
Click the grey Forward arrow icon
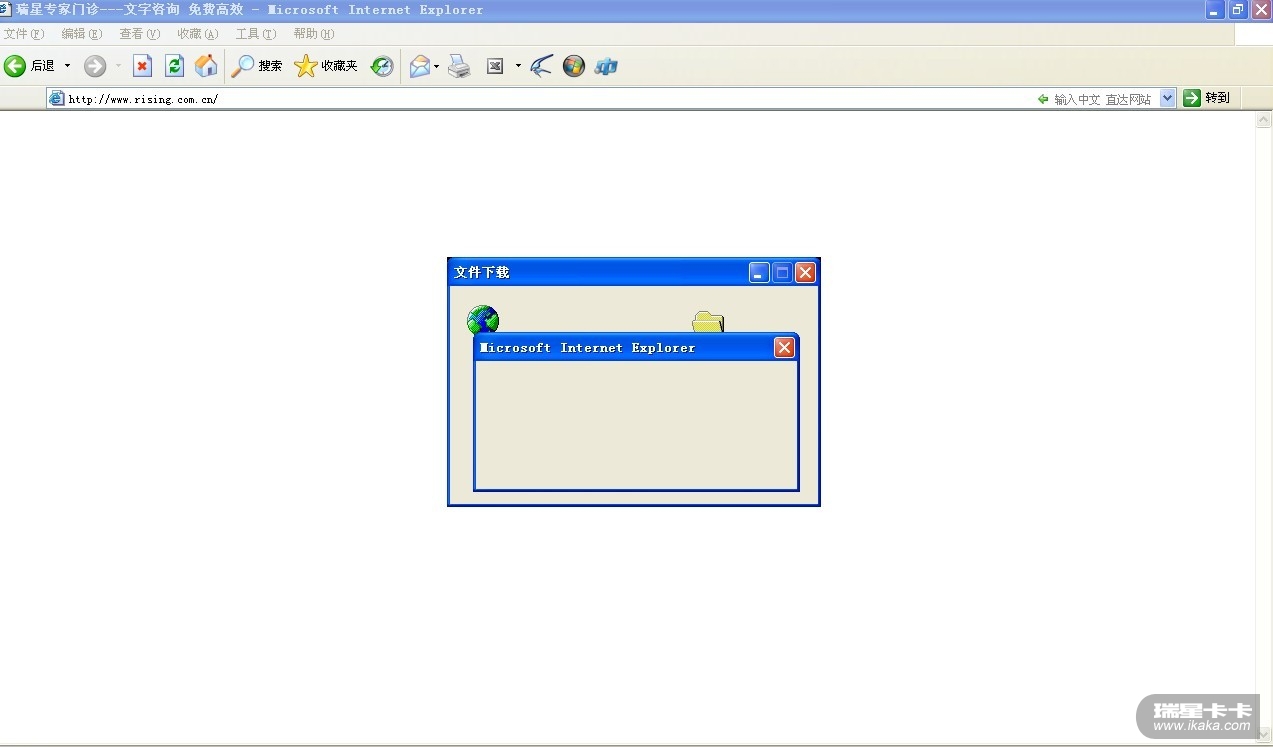95,66
